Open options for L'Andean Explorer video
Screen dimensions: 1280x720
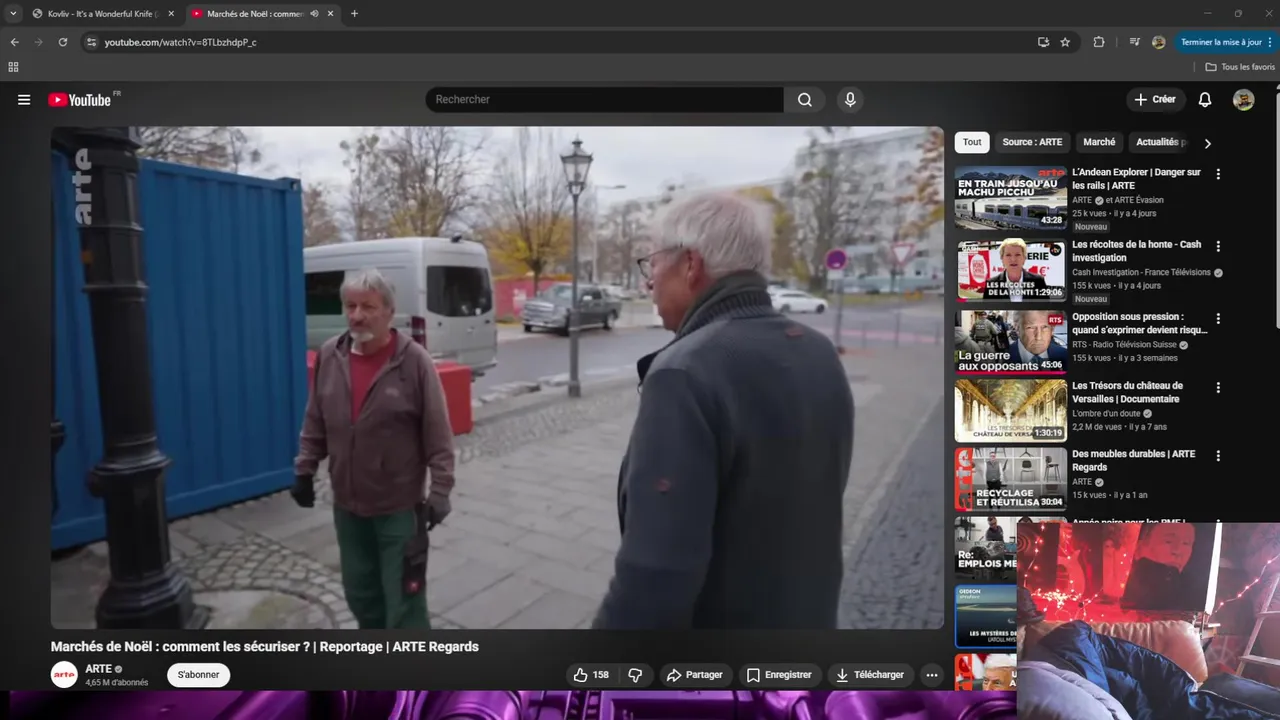(x=1218, y=174)
